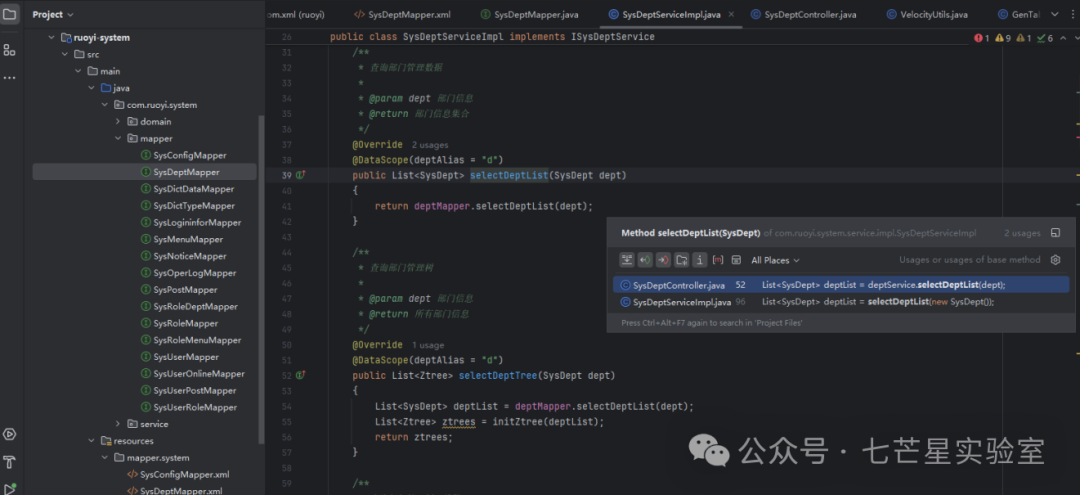1080x495 pixels.
Task: Open the More tool windows ellipsis
Action: point(10,78)
